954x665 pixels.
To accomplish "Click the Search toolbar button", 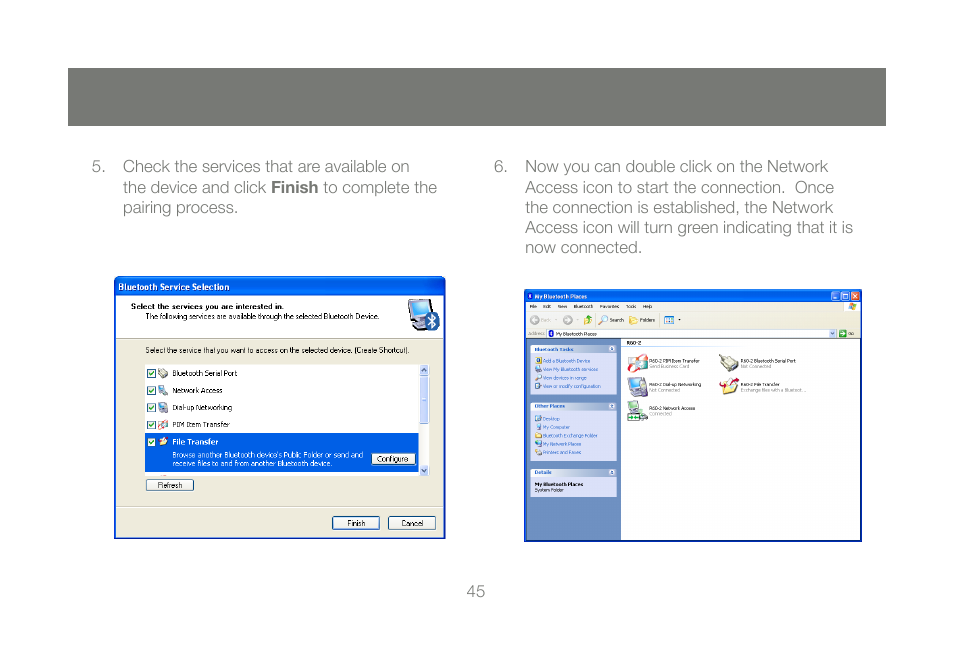I will click(611, 320).
